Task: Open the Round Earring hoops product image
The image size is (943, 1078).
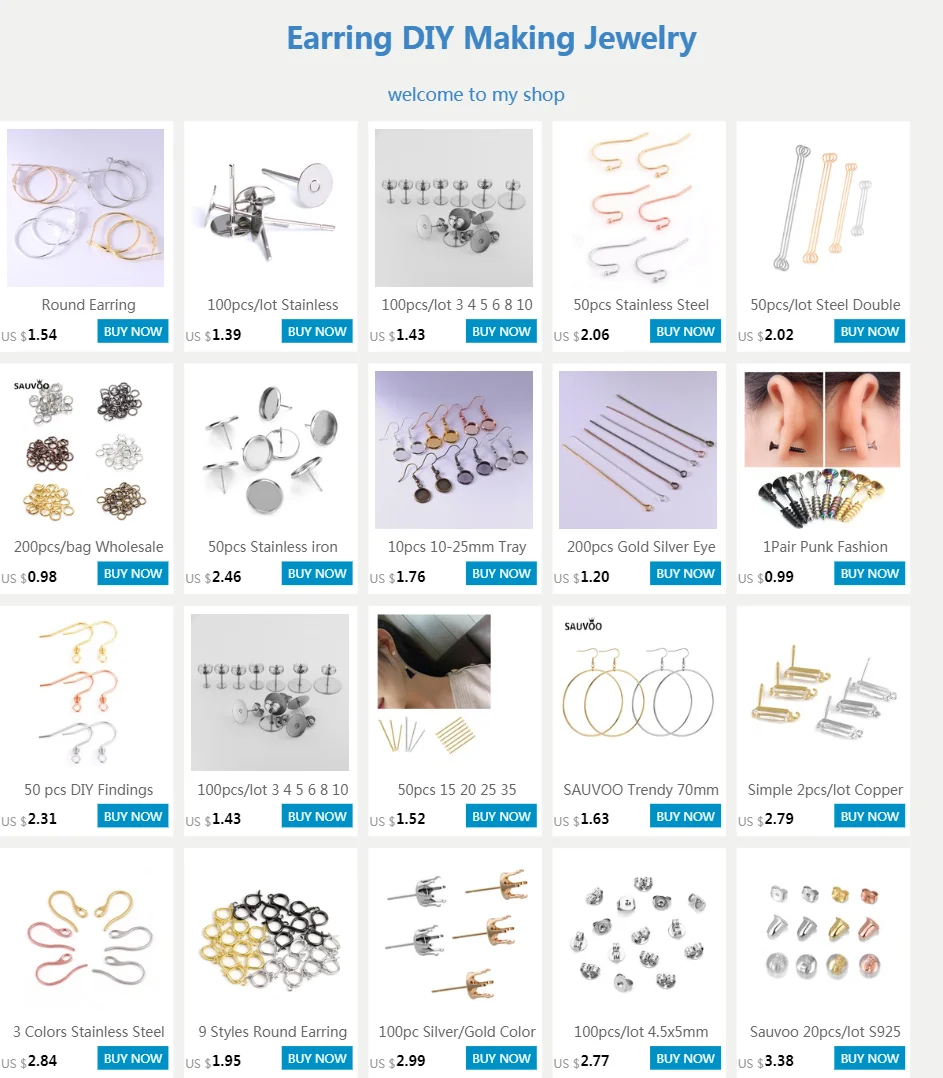Action: coord(85,208)
